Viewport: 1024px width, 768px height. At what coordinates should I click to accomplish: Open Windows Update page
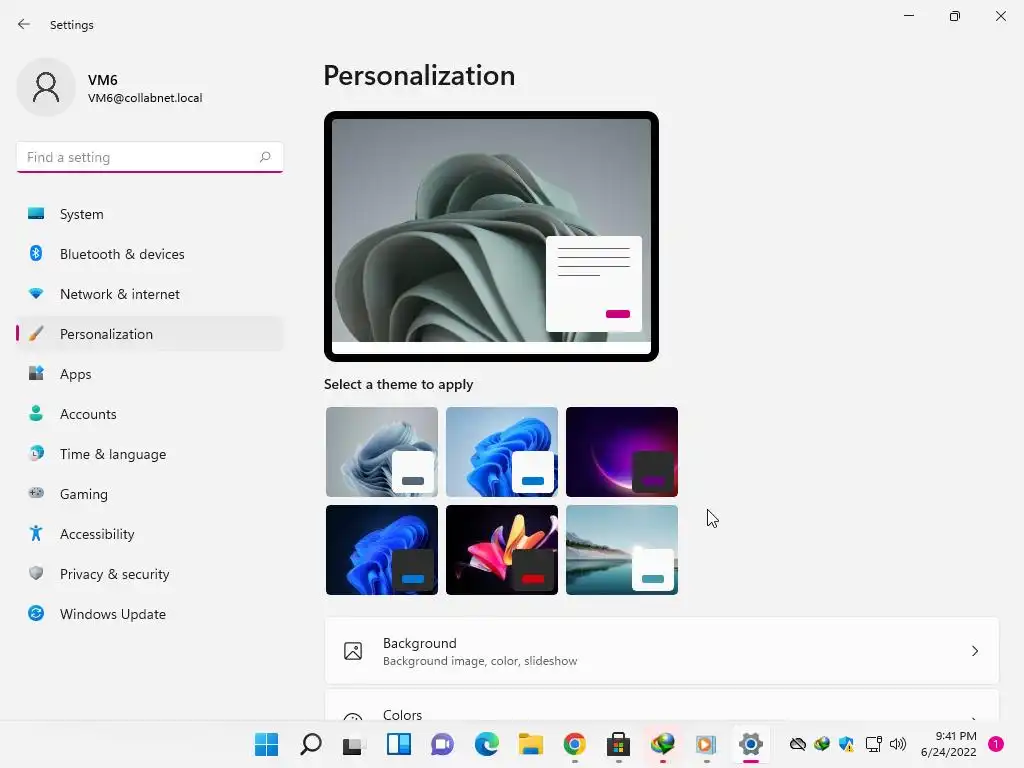[x=150, y=614]
